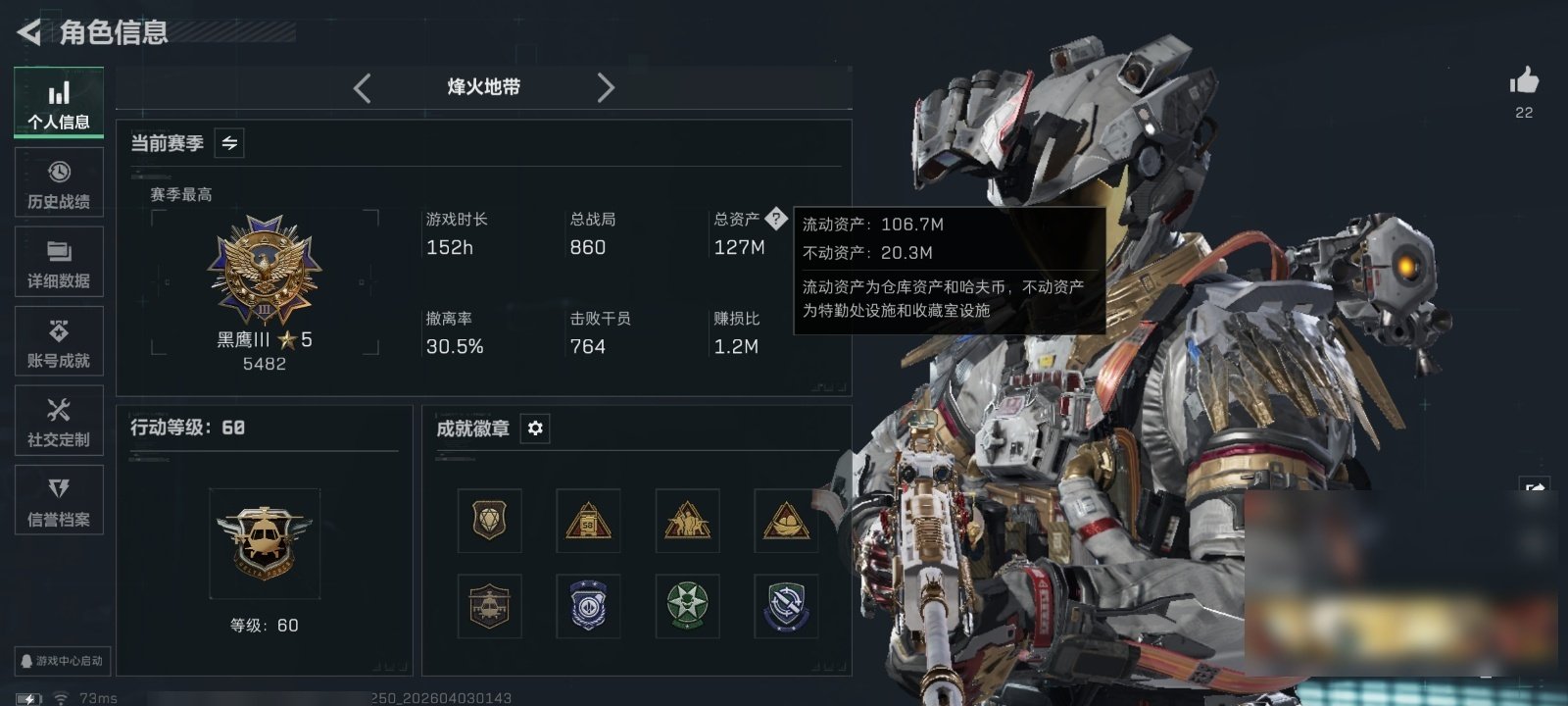This screenshot has height=706, width=1568.
Task: Open the 账号成就 sidebar icon
Action: coord(59,341)
